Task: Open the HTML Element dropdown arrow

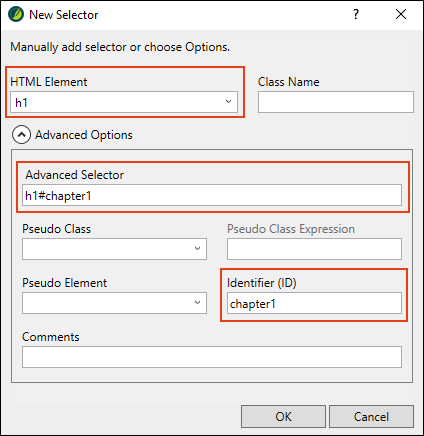Action: tap(228, 102)
